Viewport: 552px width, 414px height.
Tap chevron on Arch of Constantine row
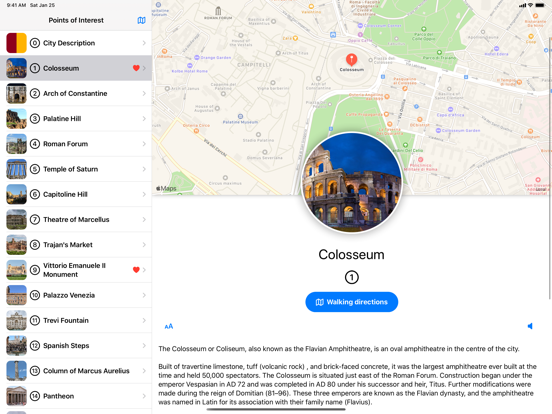click(144, 93)
